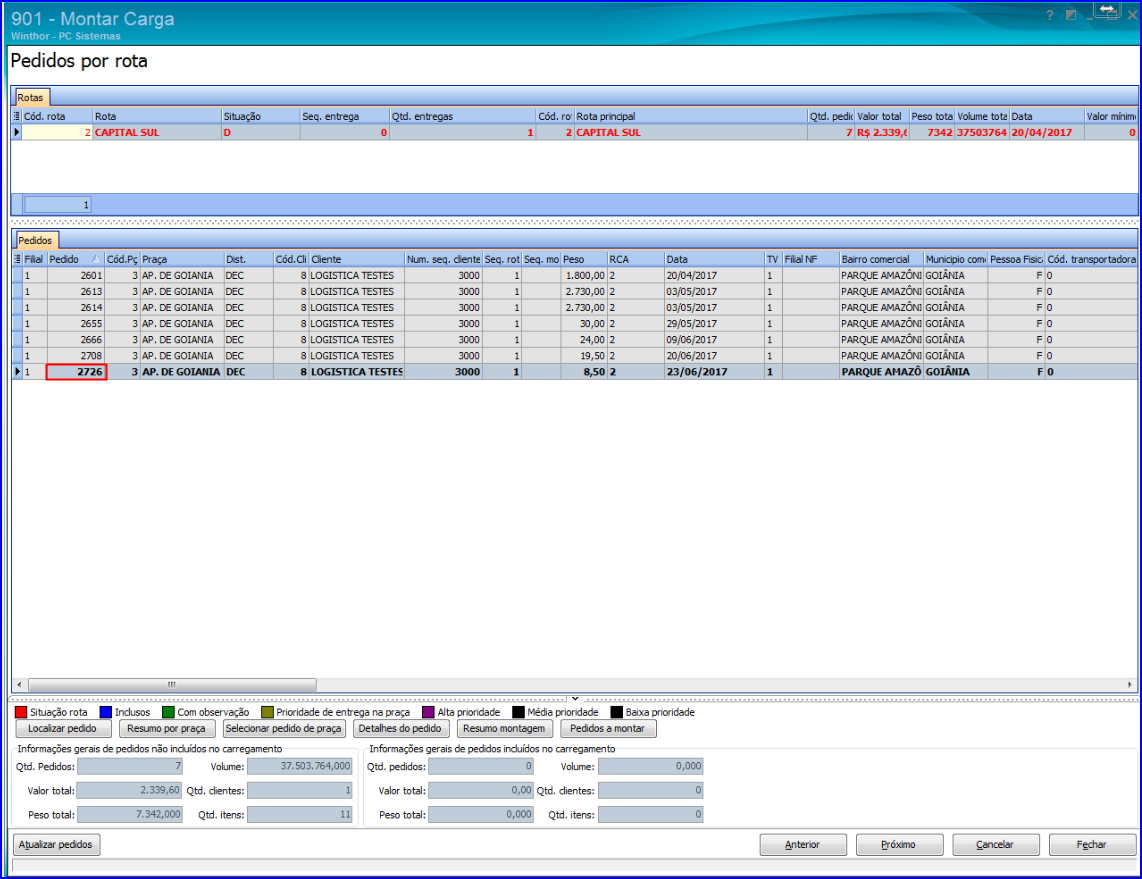Screen dimensions: 1142x879
Task: Click the Data column header in Pedidos
Action: point(714,259)
